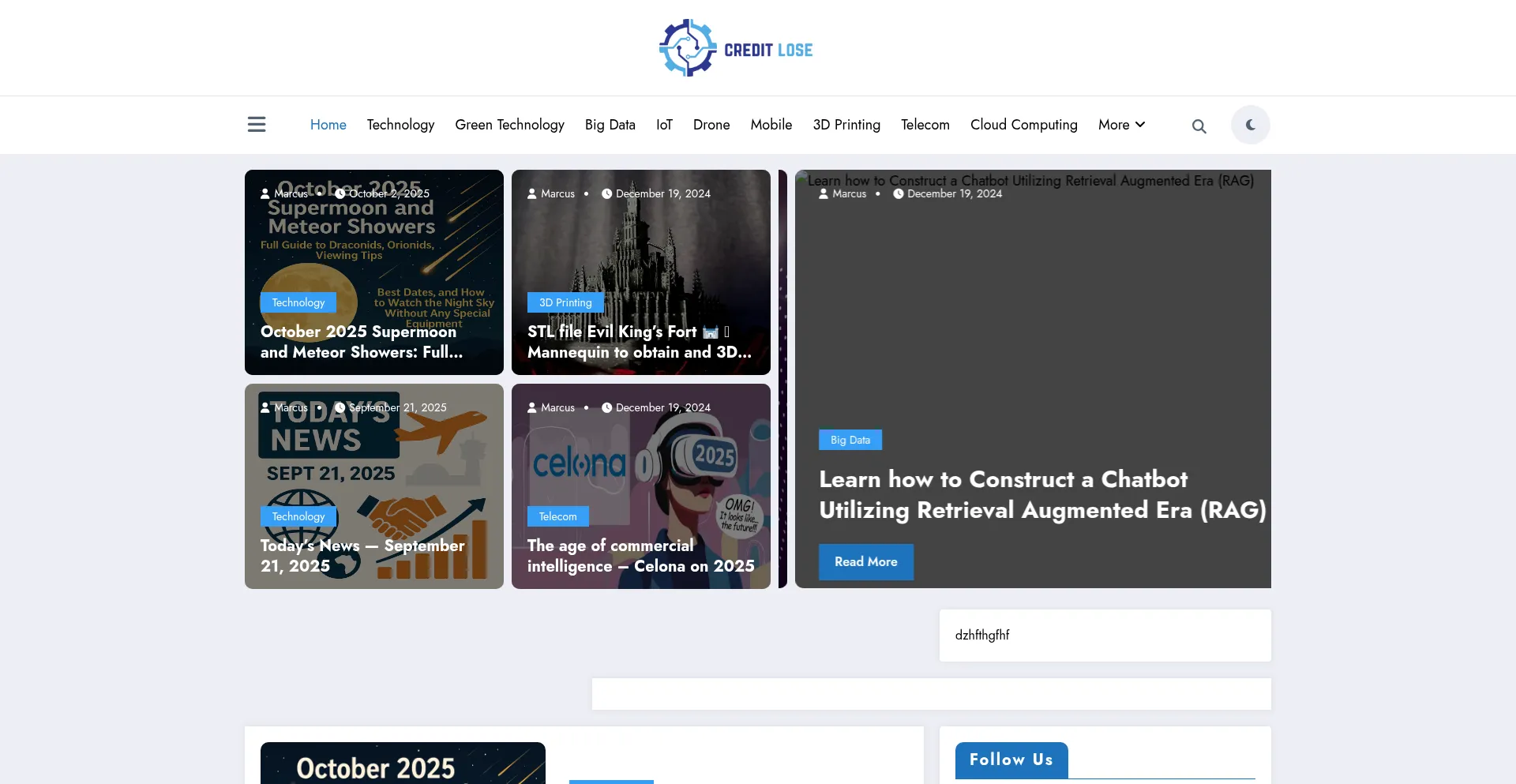Select Big Data in the navigation bar
The height and width of the screenshot is (784, 1516).
[610, 125]
